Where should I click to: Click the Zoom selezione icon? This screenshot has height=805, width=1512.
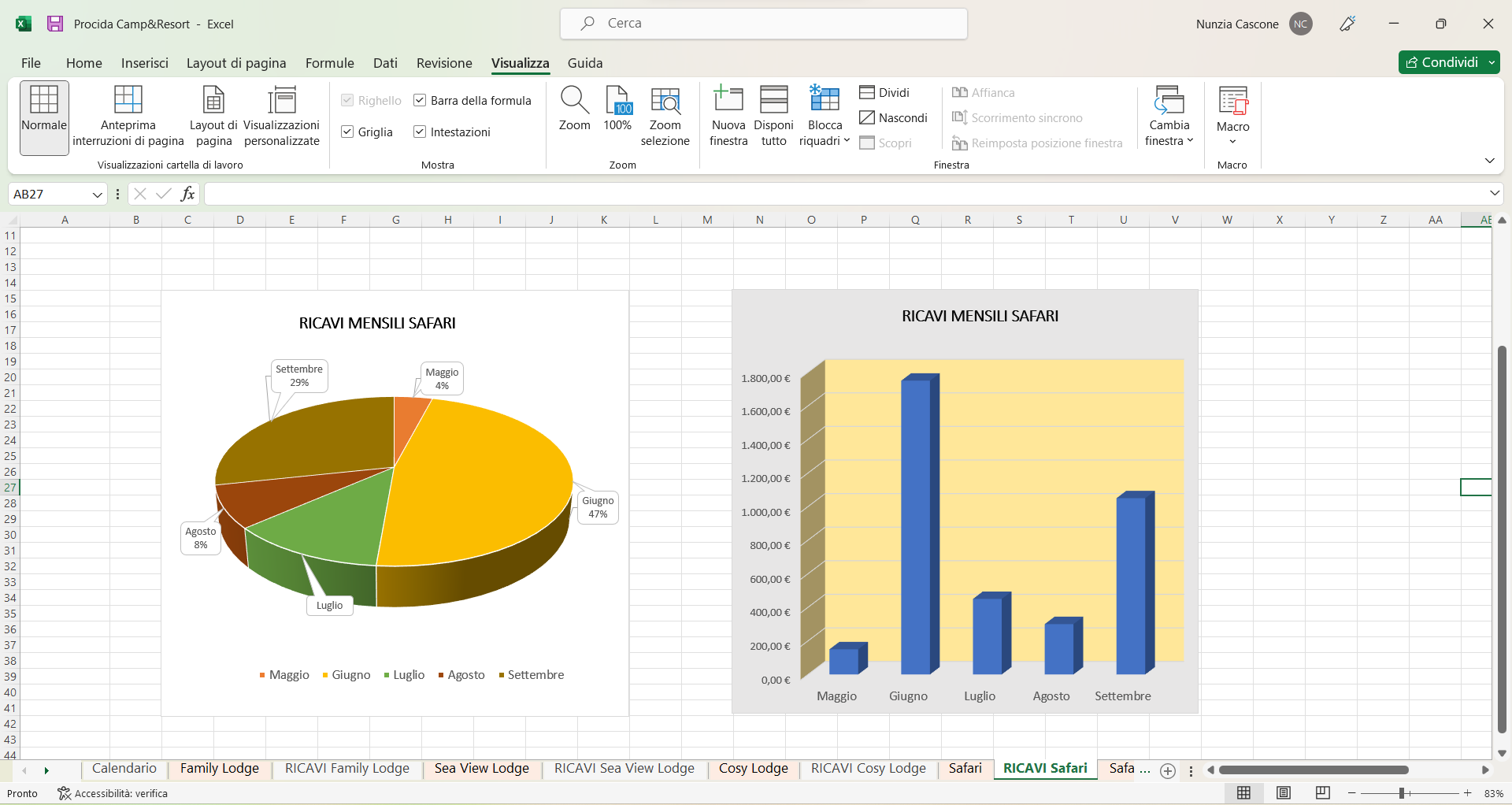click(x=665, y=101)
